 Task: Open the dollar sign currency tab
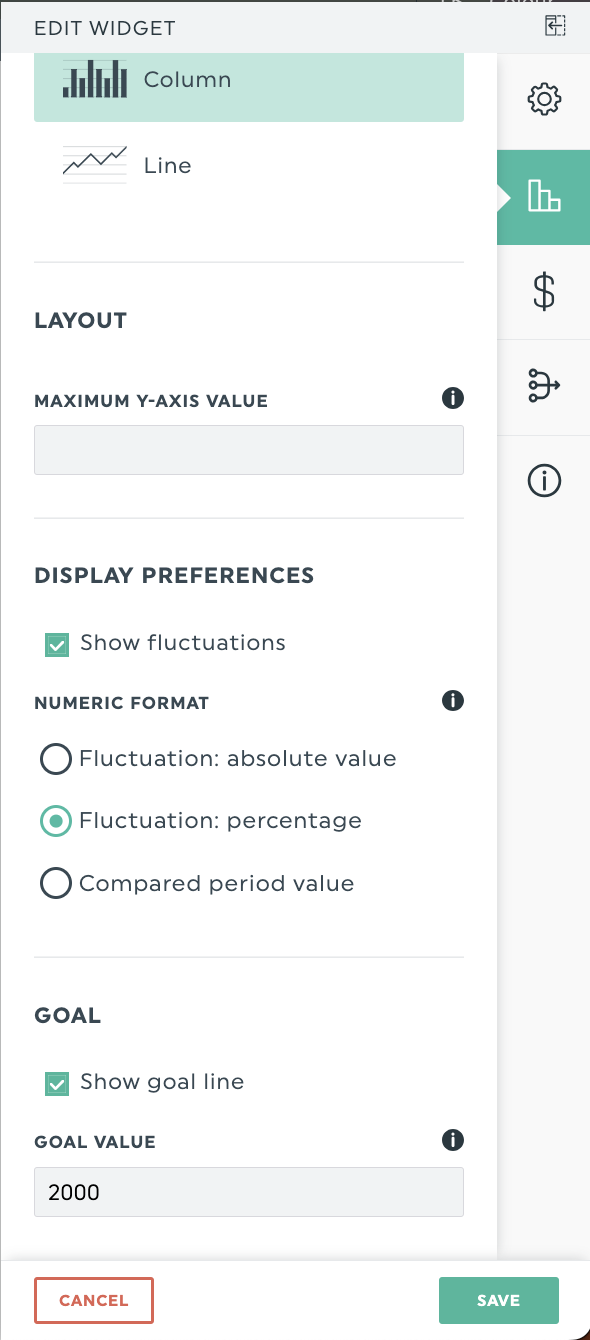point(544,291)
